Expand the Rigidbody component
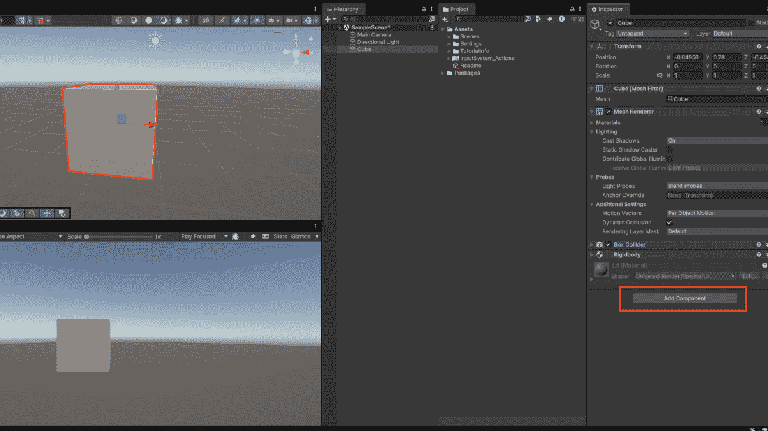Image resolution: width=768 pixels, height=431 pixels. [x=592, y=255]
